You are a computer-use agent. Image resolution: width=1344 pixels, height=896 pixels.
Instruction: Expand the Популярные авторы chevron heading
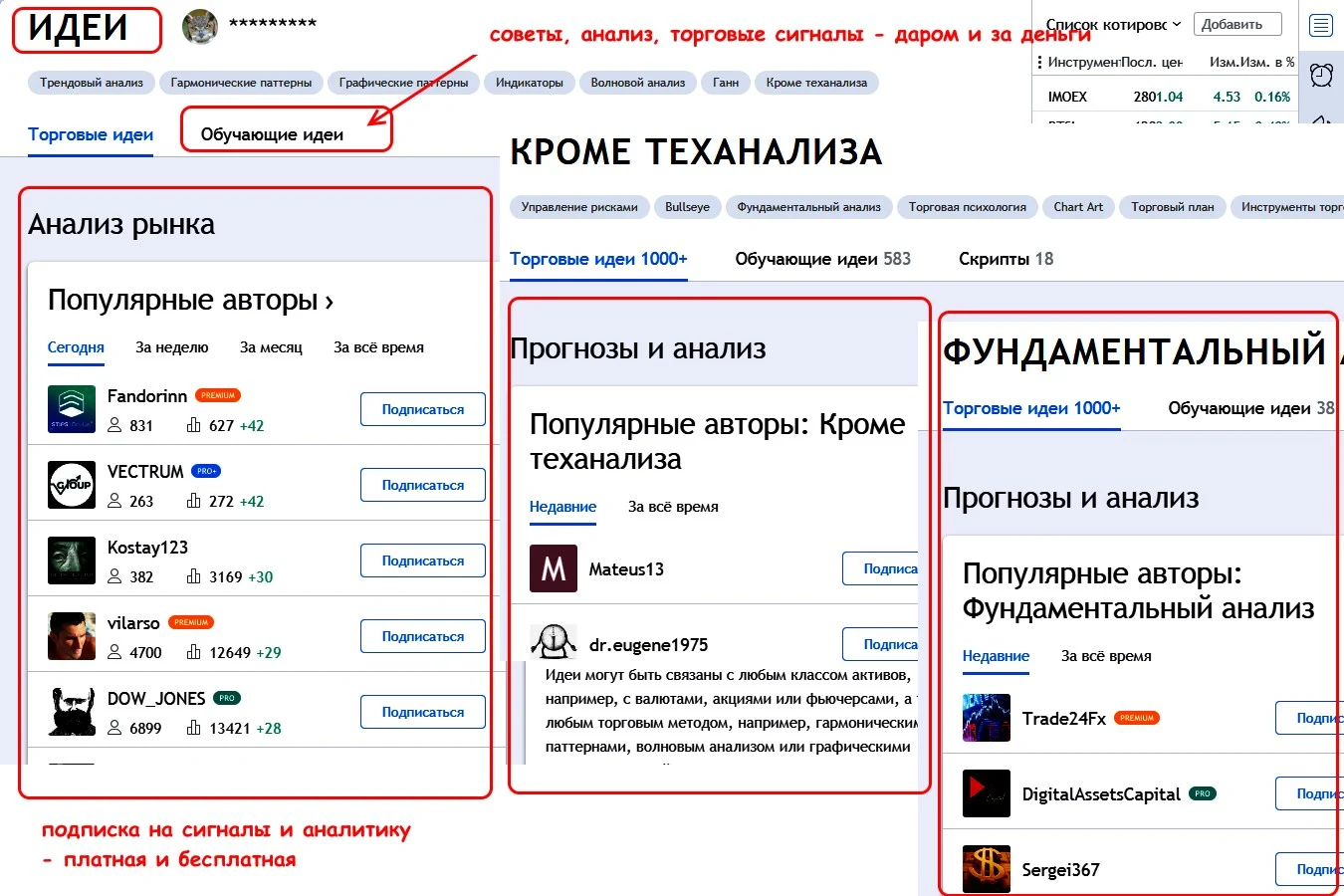[x=190, y=300]
